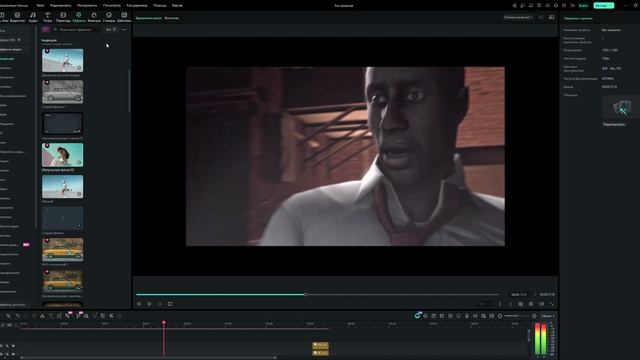
Task: Select the dark blank-frame effect thumbnail
Action: [62, 123]
